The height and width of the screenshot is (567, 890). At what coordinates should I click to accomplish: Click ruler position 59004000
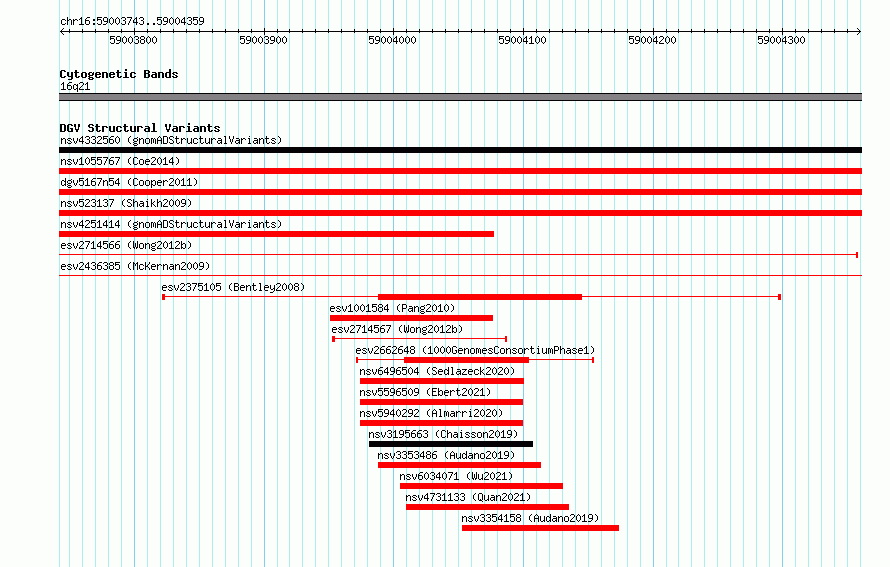393,40
